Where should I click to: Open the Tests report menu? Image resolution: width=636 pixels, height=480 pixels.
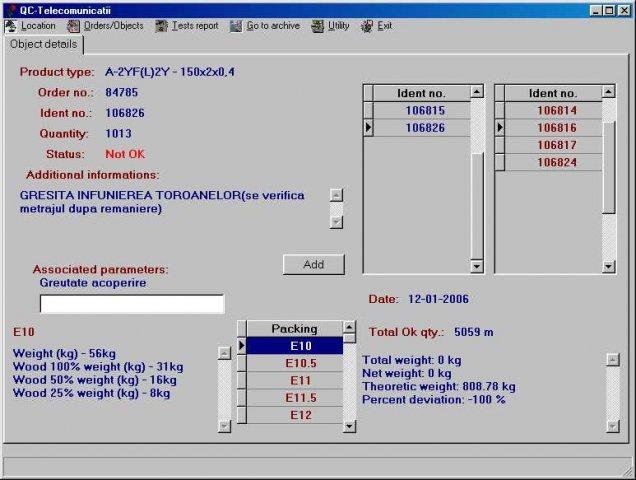(x=195, y=26)
